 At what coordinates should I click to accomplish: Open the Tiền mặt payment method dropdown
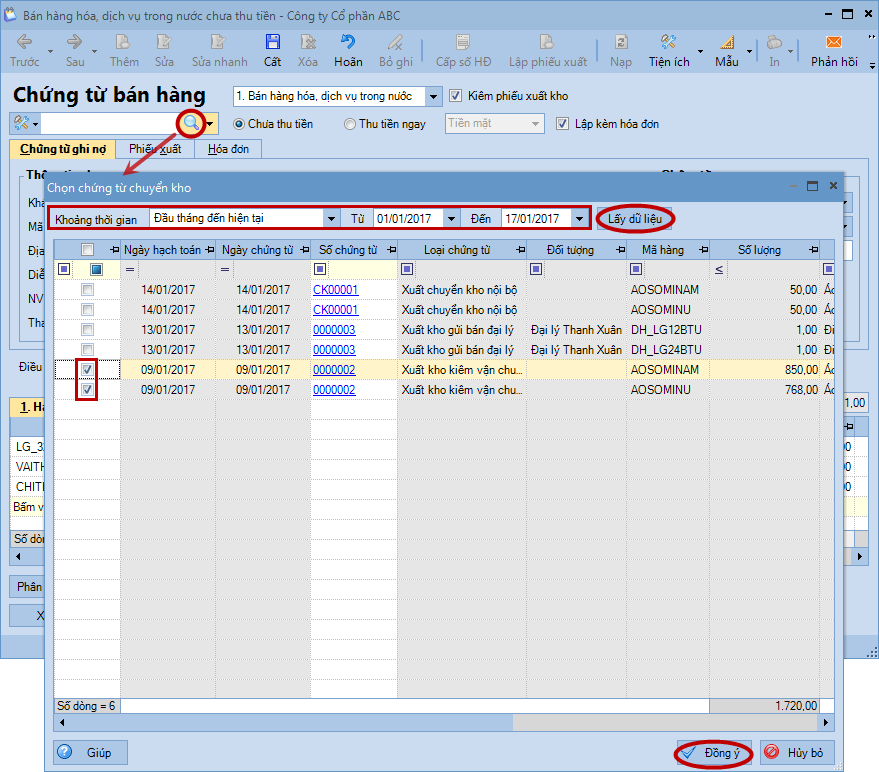535,123
